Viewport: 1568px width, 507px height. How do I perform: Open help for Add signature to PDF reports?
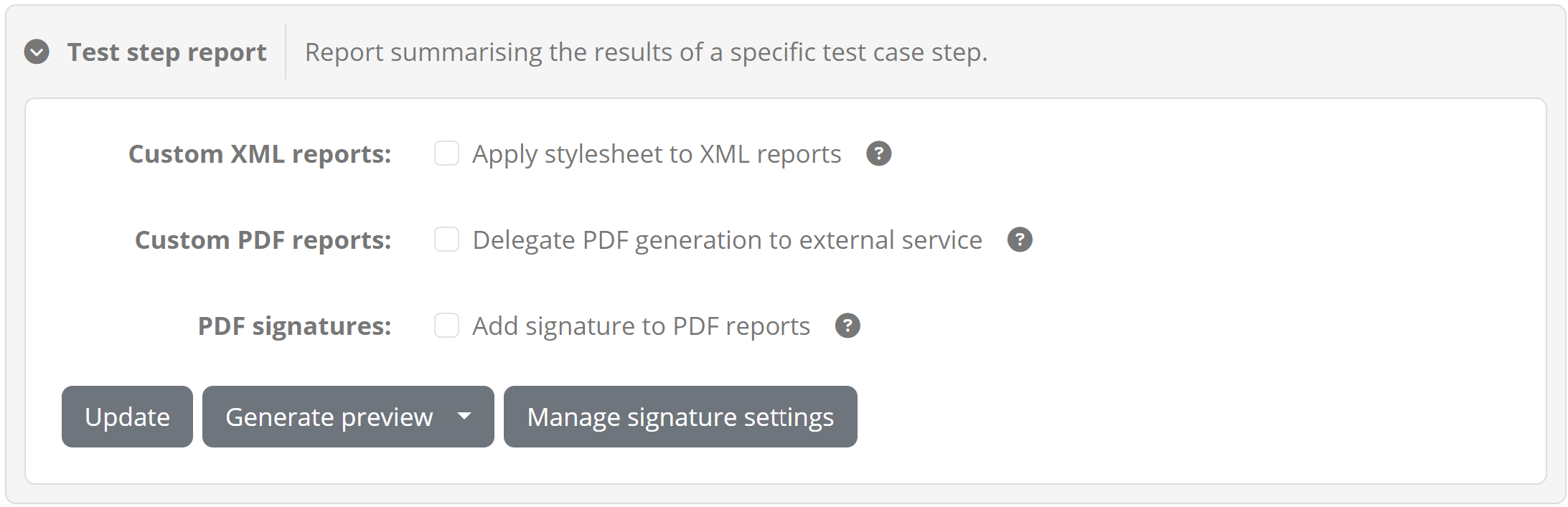(848, 326)
